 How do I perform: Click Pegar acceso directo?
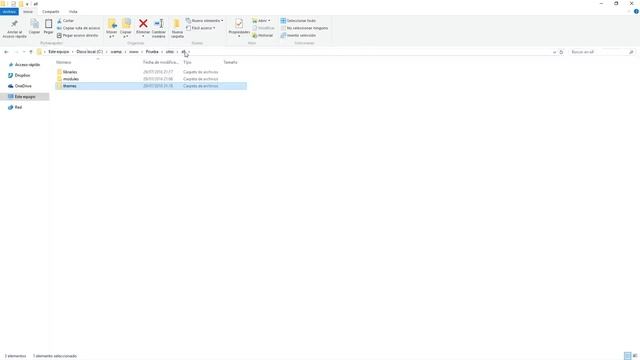coord(78,36)
